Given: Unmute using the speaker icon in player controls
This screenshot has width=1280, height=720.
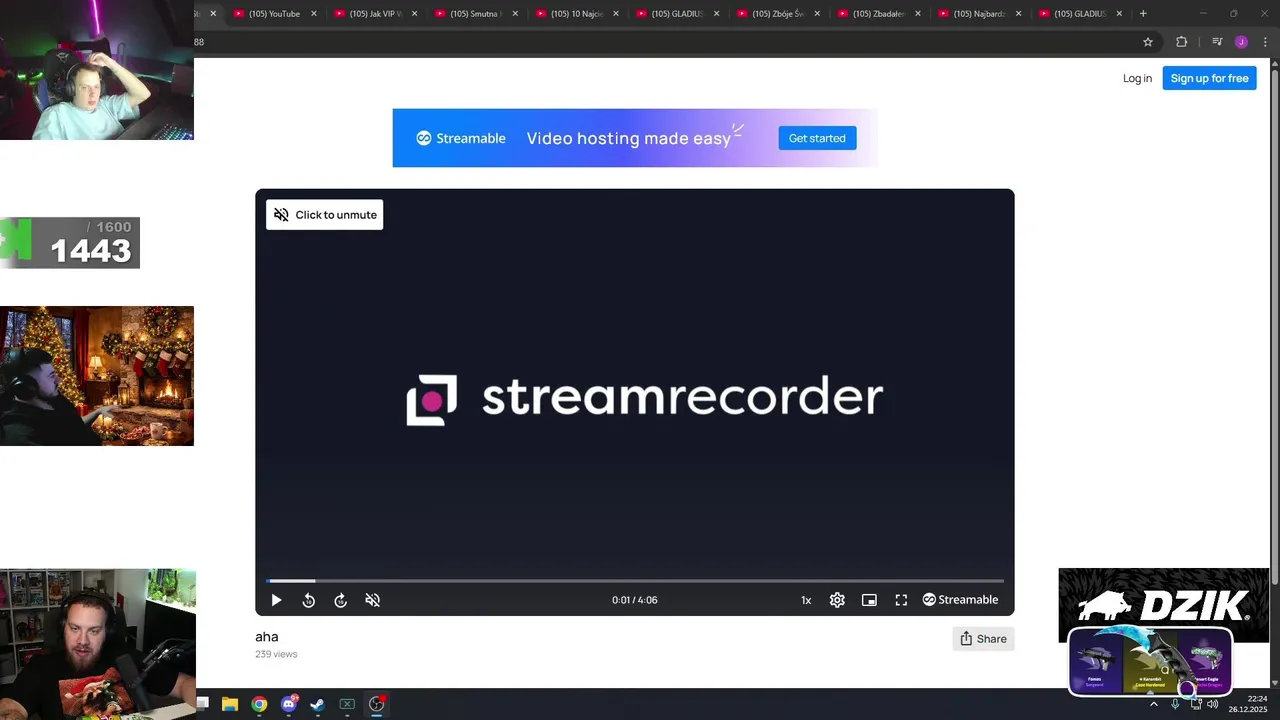Looking at the screenshot, I should tap(372, 600).
